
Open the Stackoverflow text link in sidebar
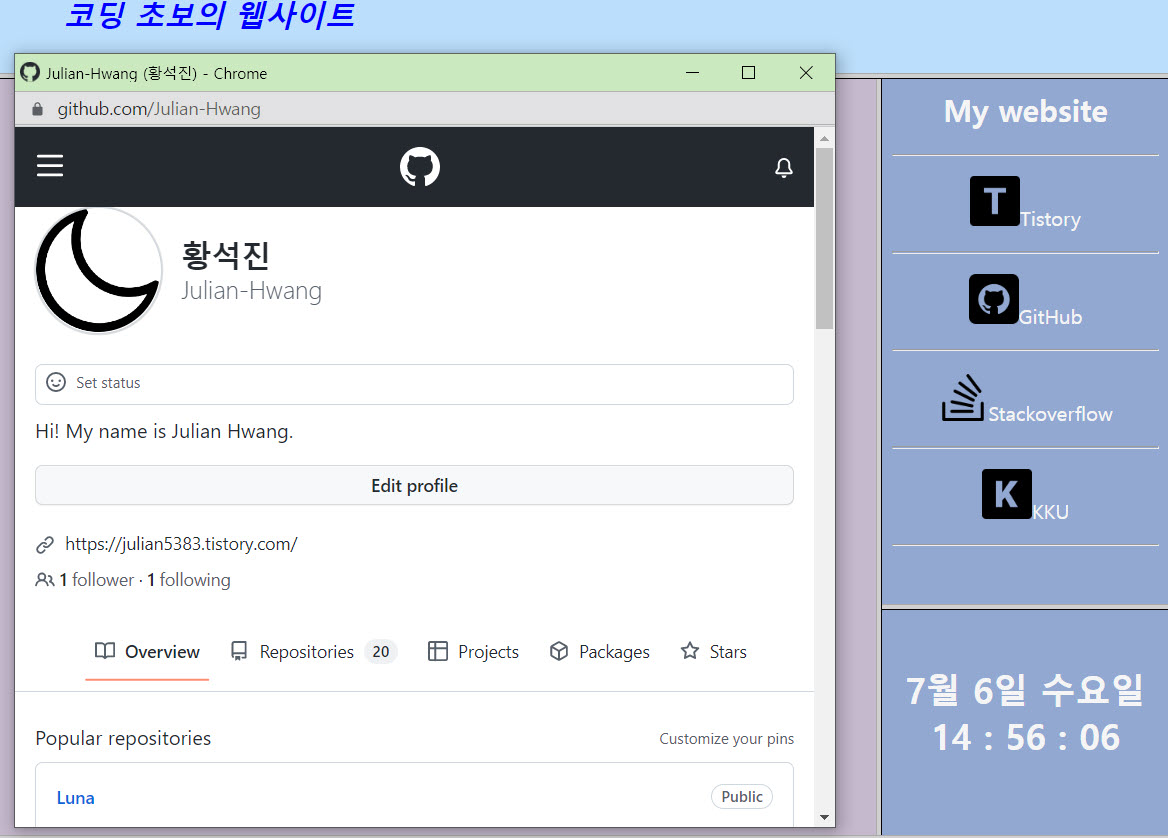point(1050,414)
